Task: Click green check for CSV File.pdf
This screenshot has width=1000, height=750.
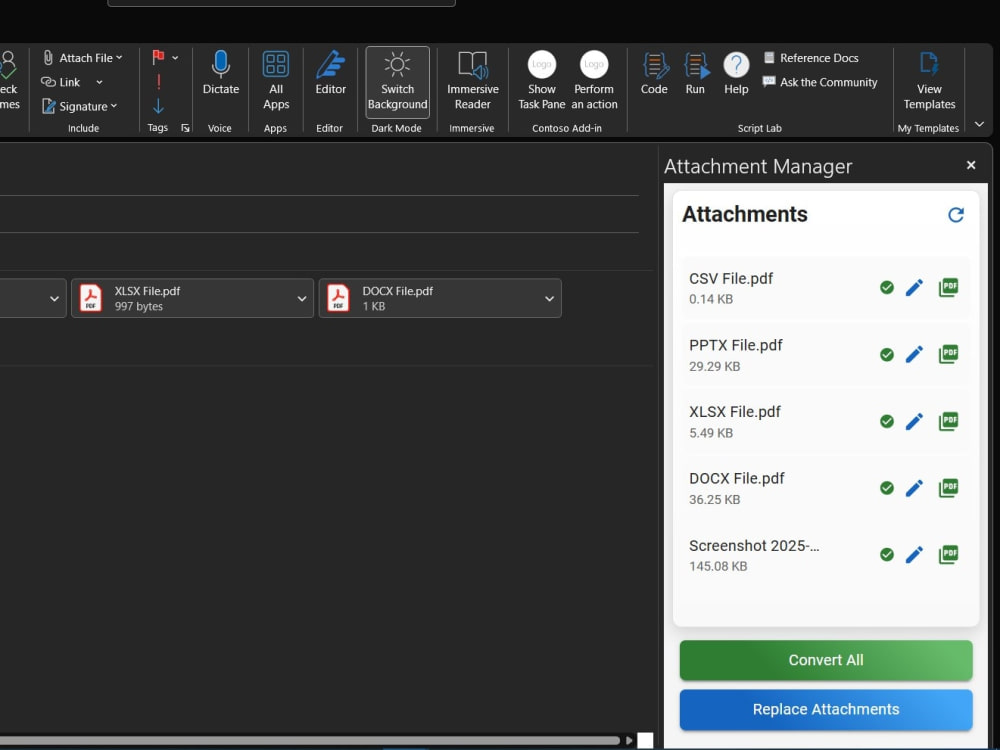Action: pos(886,288)
